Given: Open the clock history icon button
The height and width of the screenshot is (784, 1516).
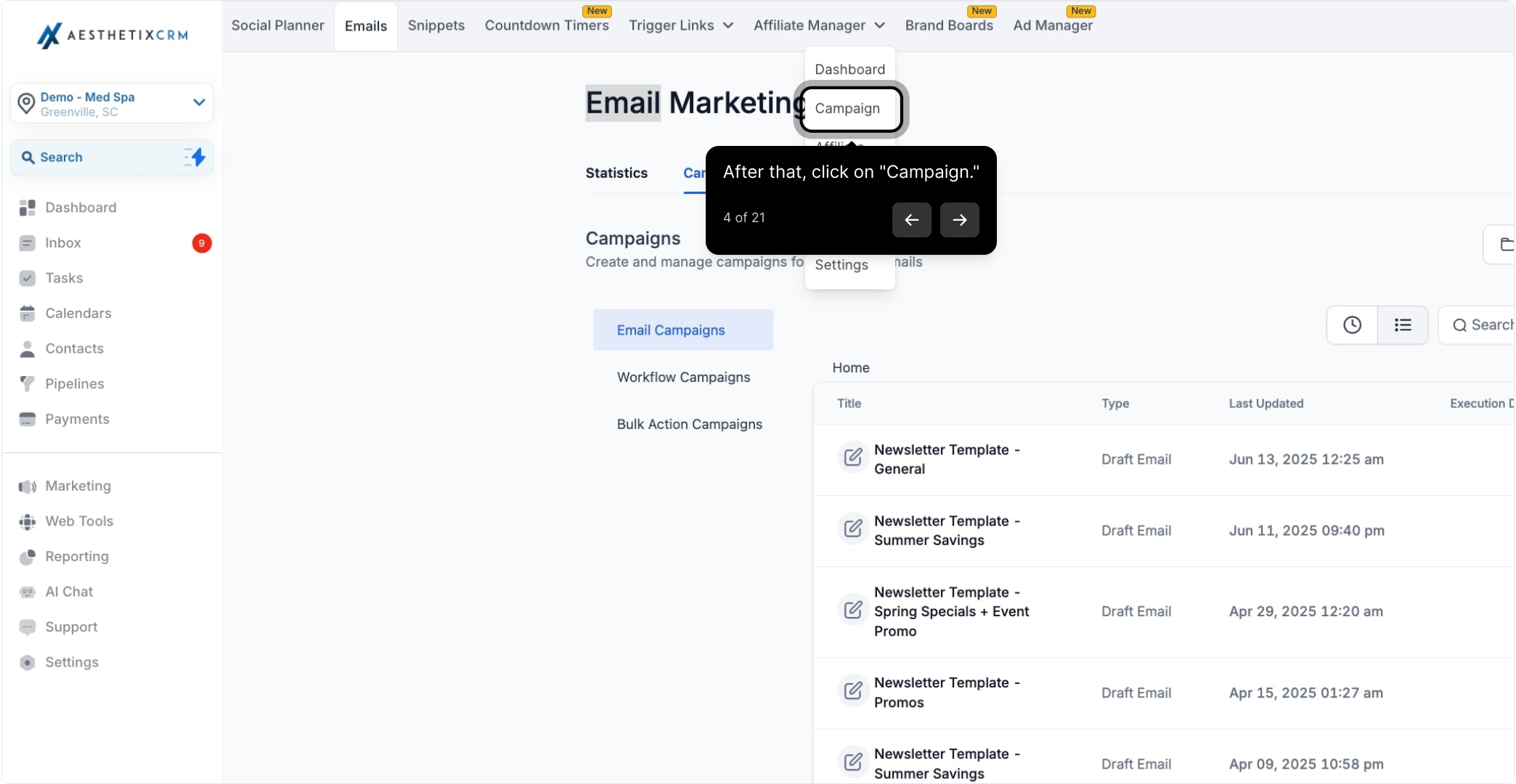Looking at the screenshot, I should pos(1352,325).
